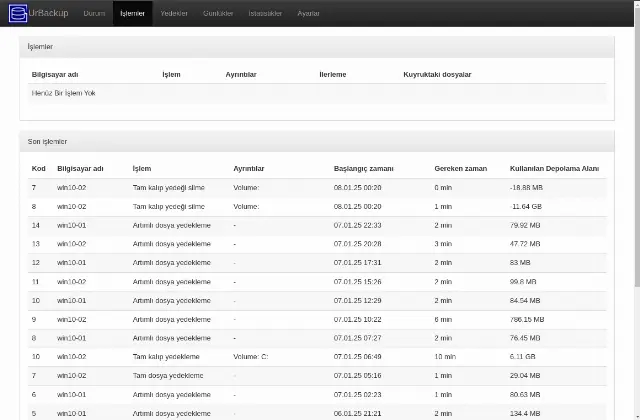Click start time 07.01.25 20:28

[358, 244]
